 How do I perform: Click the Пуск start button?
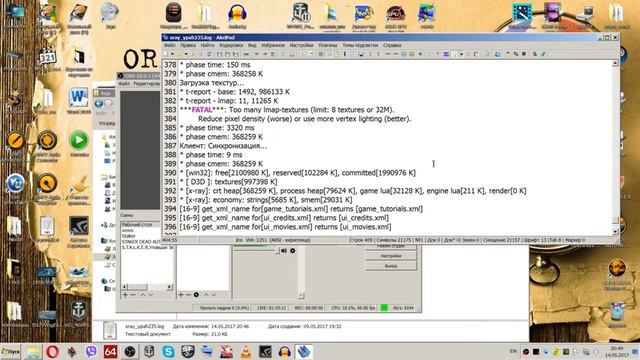tap(10, 352)
